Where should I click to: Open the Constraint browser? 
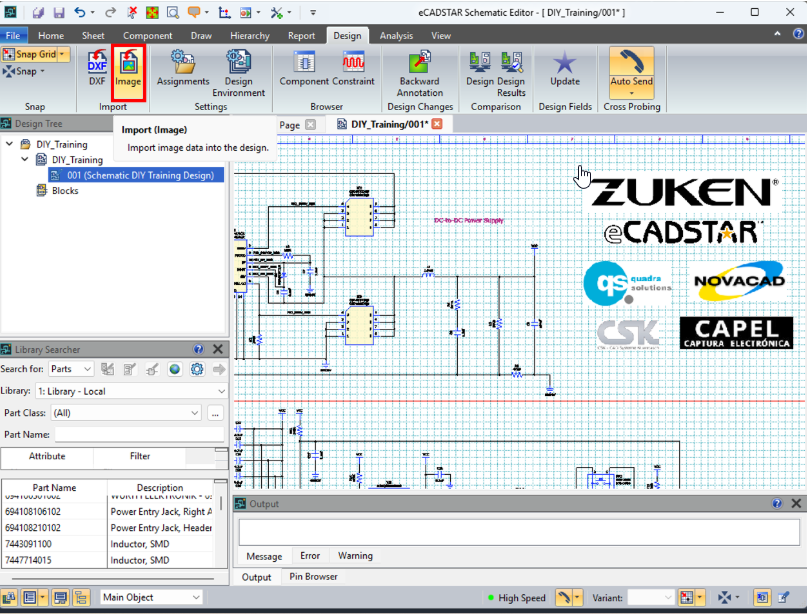tap(353, 67)
